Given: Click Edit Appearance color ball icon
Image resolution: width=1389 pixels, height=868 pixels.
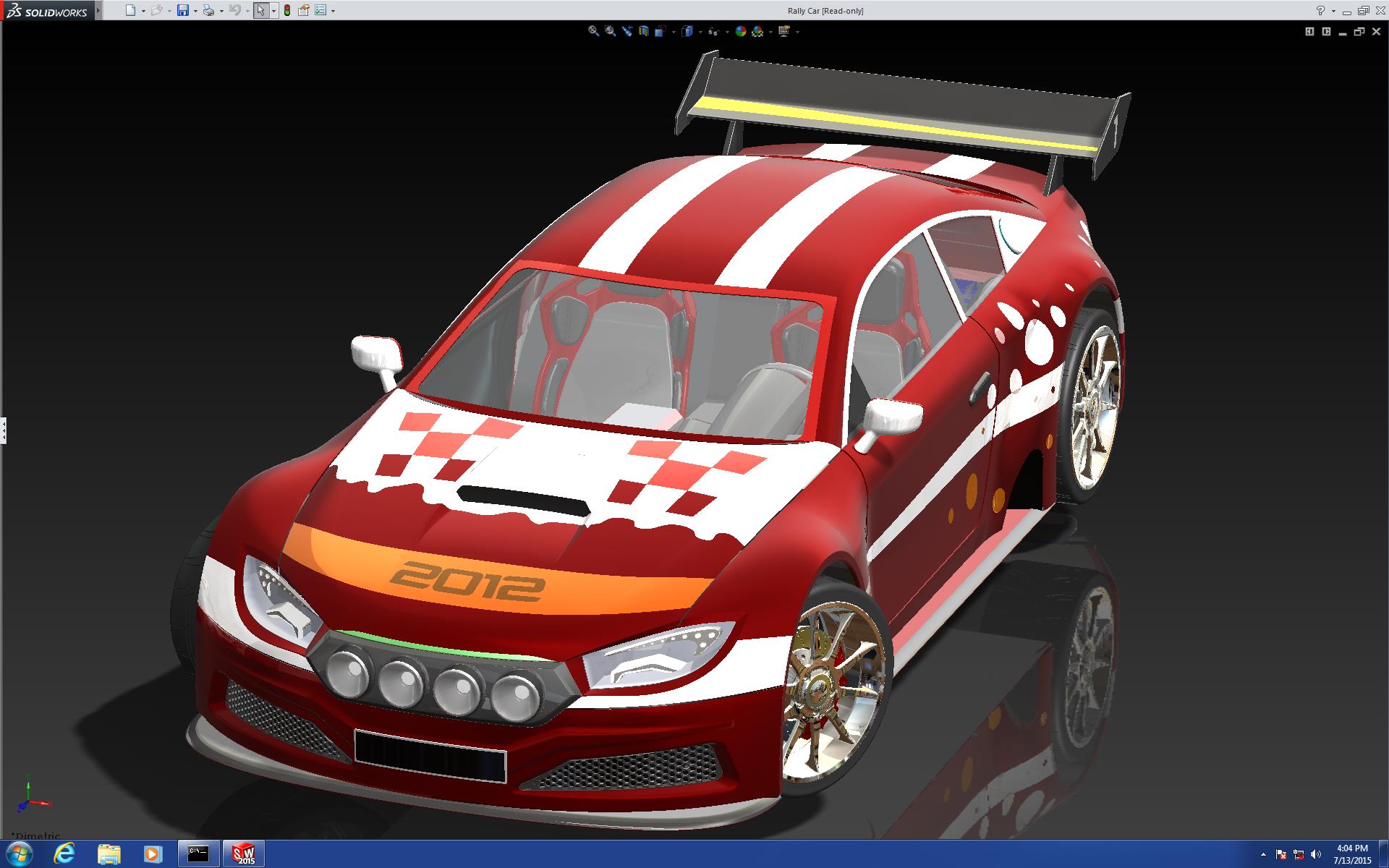Looking at the screenshot, I should (740, 31).
